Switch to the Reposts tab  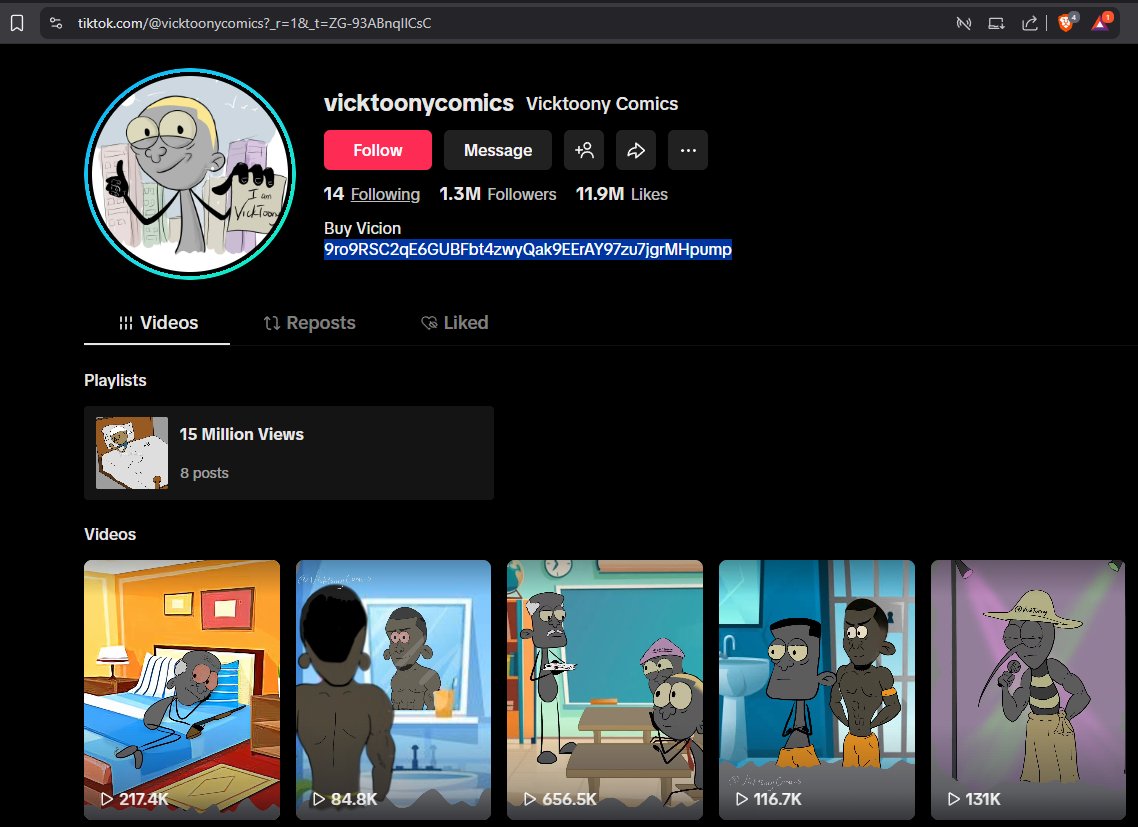pyautogui.click(x=309, y=323)
